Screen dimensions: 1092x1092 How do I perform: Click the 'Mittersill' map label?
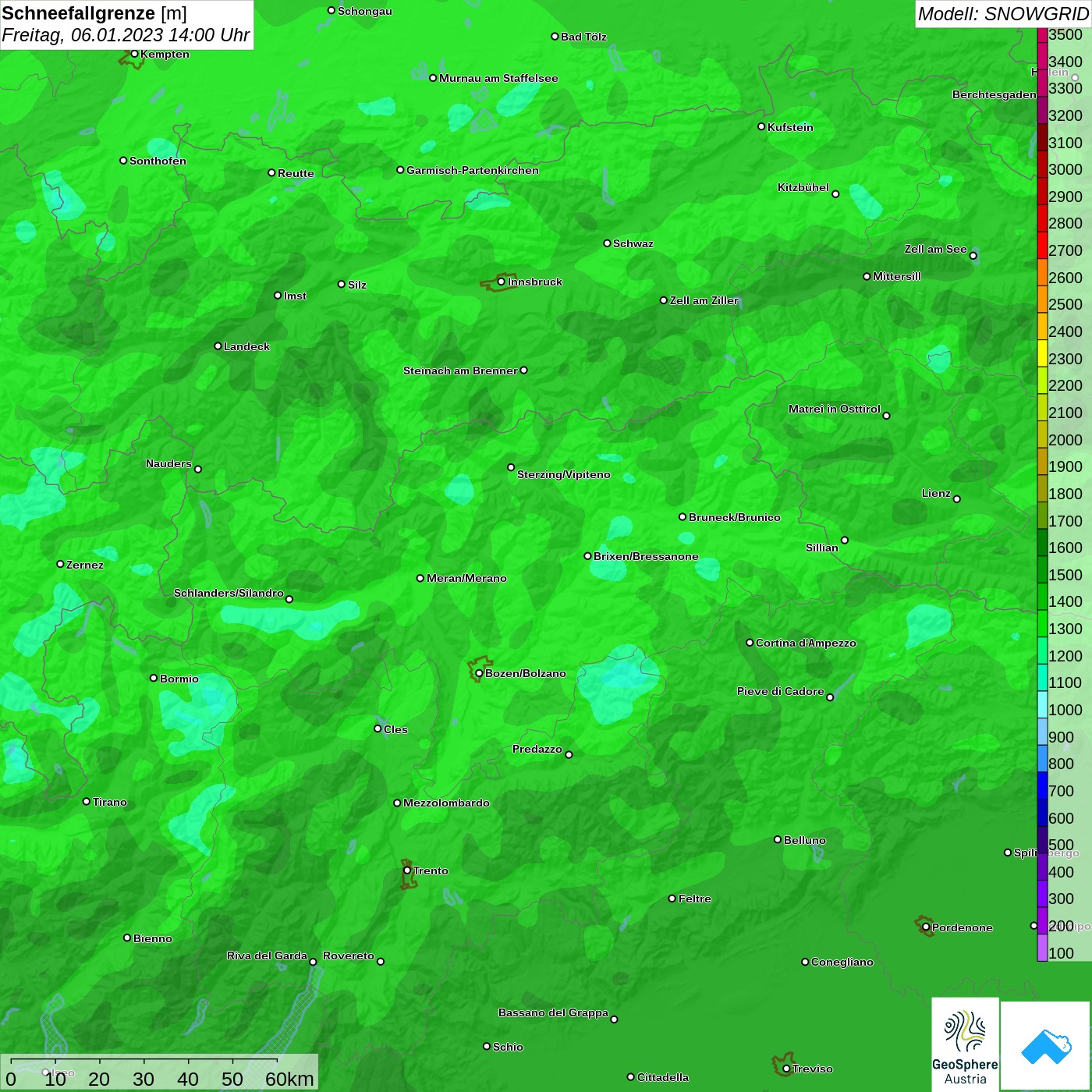pos(897,276)
